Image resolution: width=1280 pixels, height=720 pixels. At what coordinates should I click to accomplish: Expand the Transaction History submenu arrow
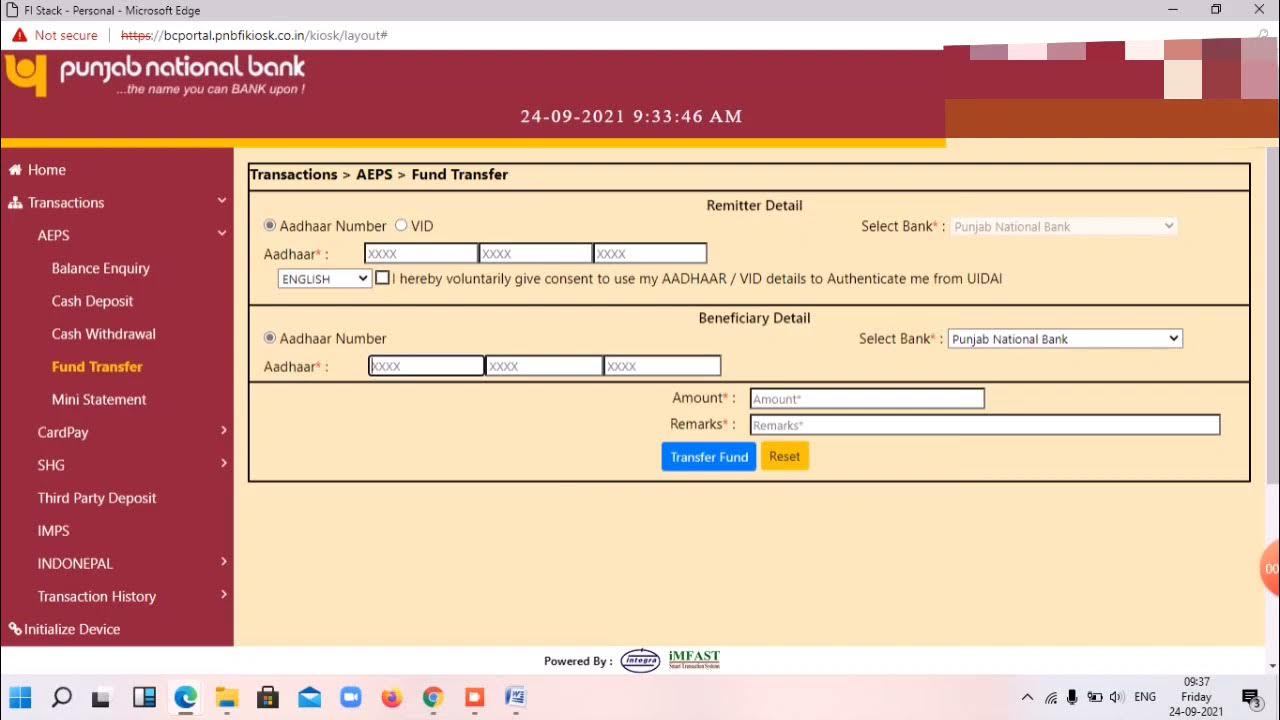coord(223,595)
